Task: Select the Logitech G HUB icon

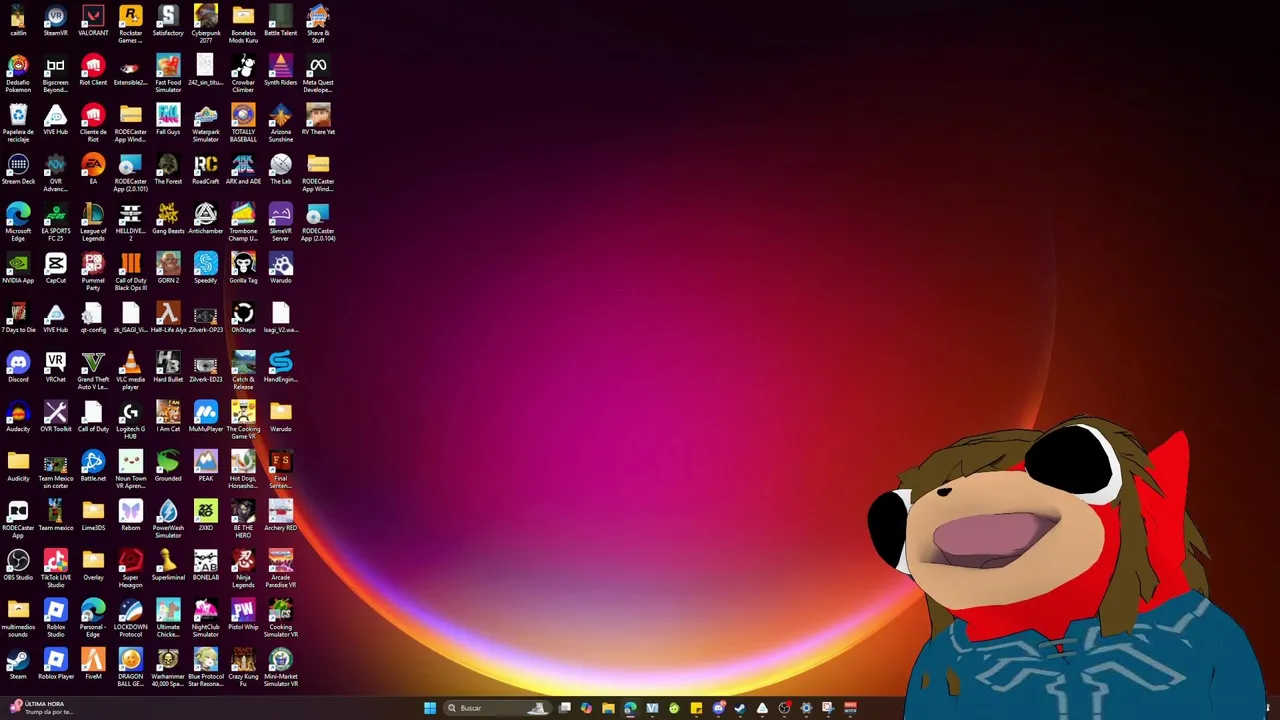Action: (x=130, y=420)
